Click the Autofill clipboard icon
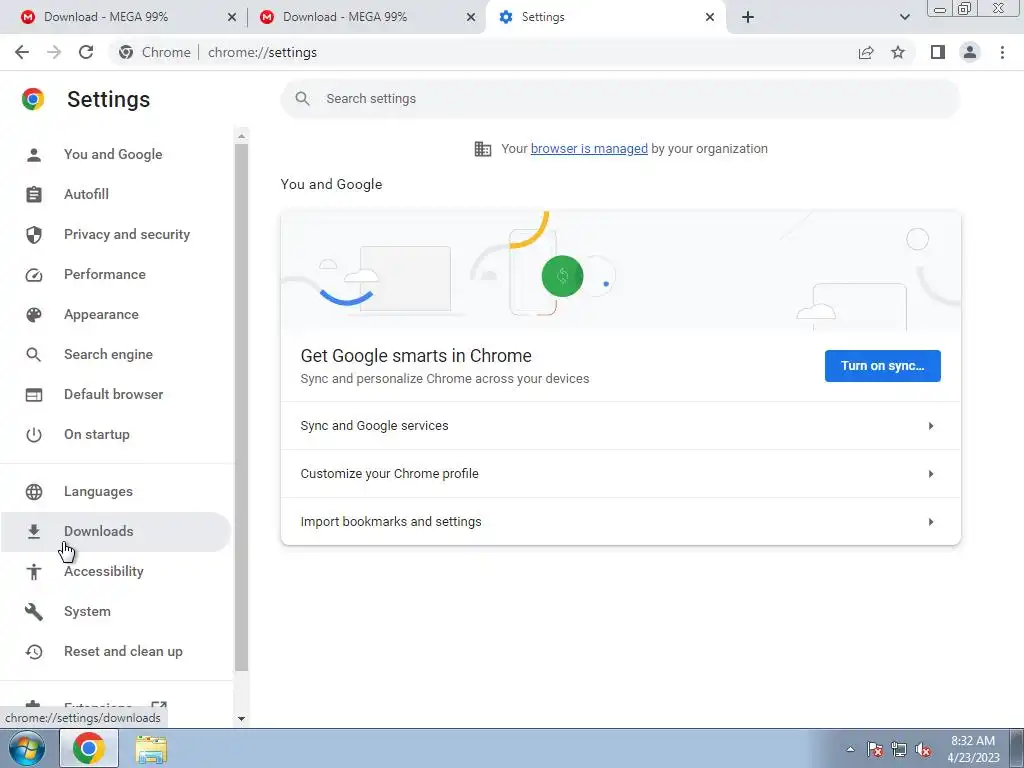The height and width of the screenshot is (768, 1024). 34,195
